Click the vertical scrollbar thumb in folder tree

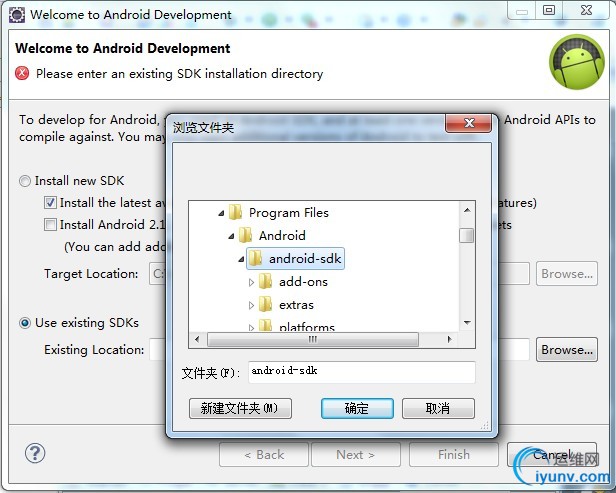[x=467, y=236]
